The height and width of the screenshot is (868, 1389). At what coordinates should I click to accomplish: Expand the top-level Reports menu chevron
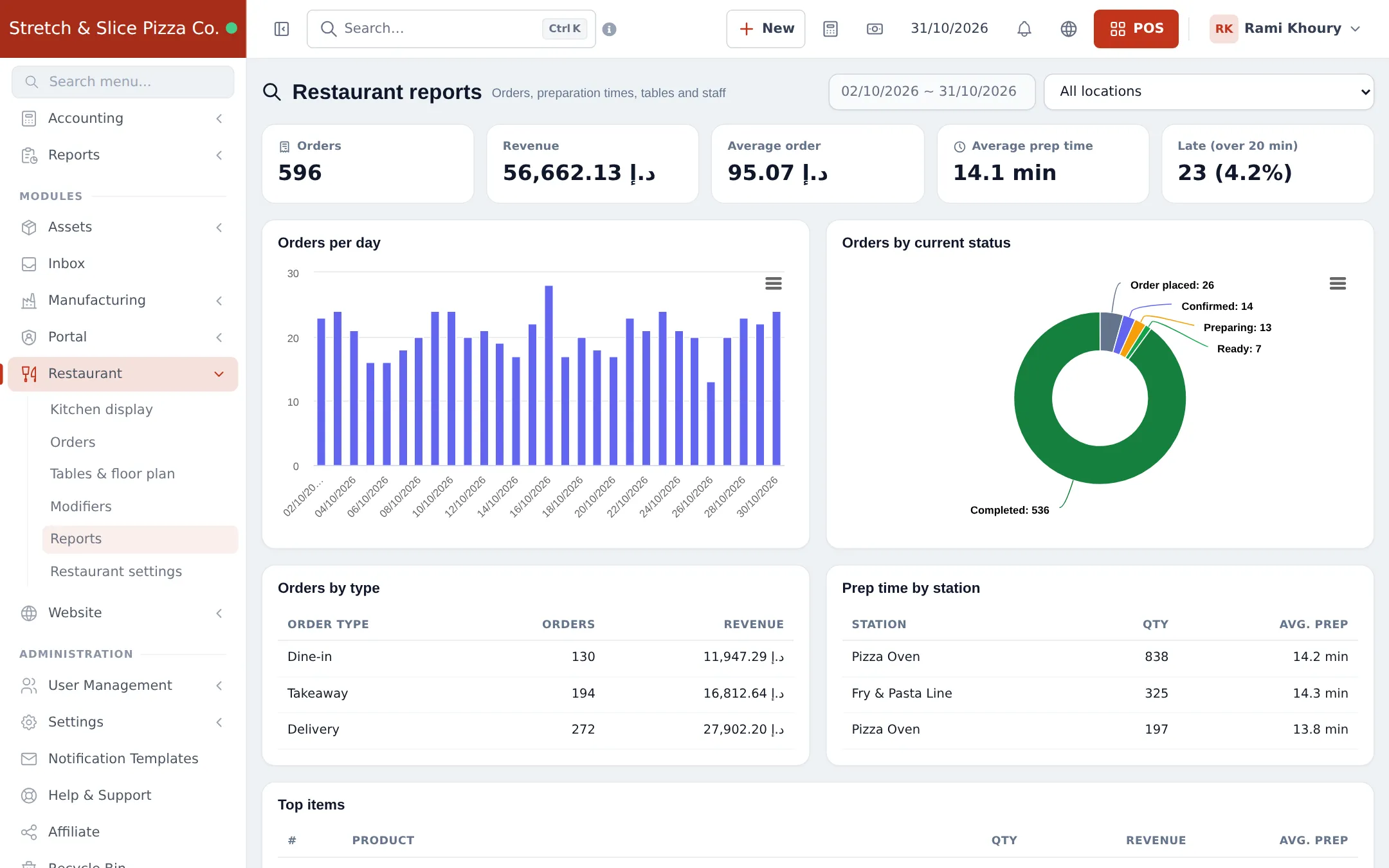pos(219,155)
